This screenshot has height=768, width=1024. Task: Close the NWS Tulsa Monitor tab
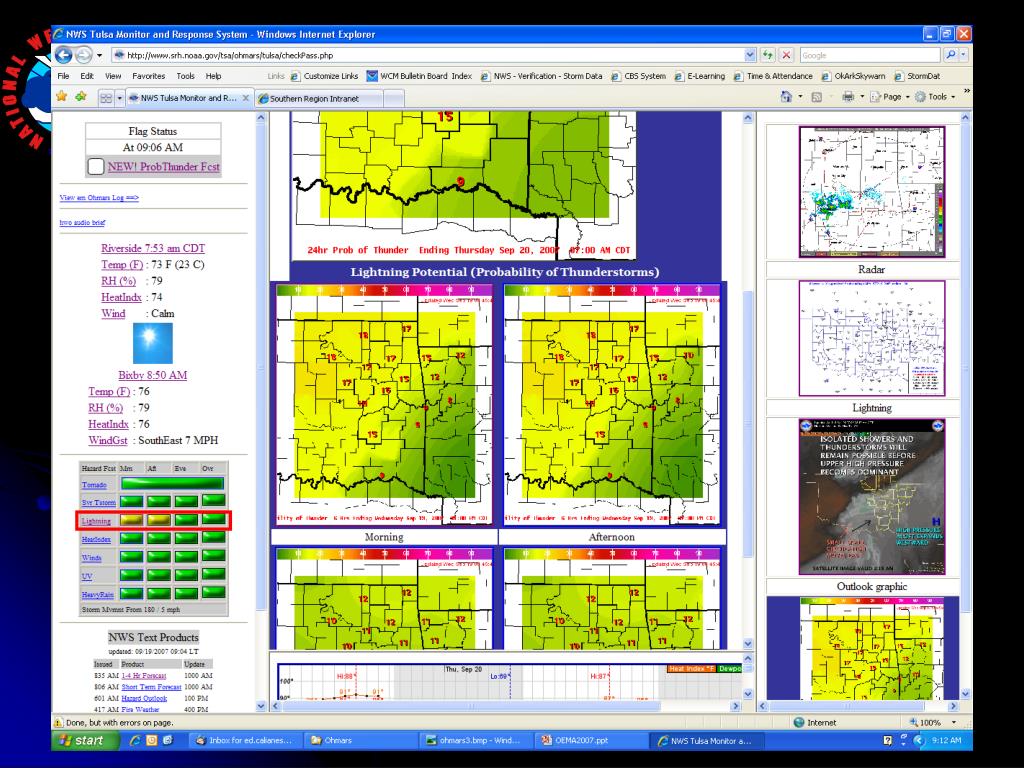(x=246, y=98)
